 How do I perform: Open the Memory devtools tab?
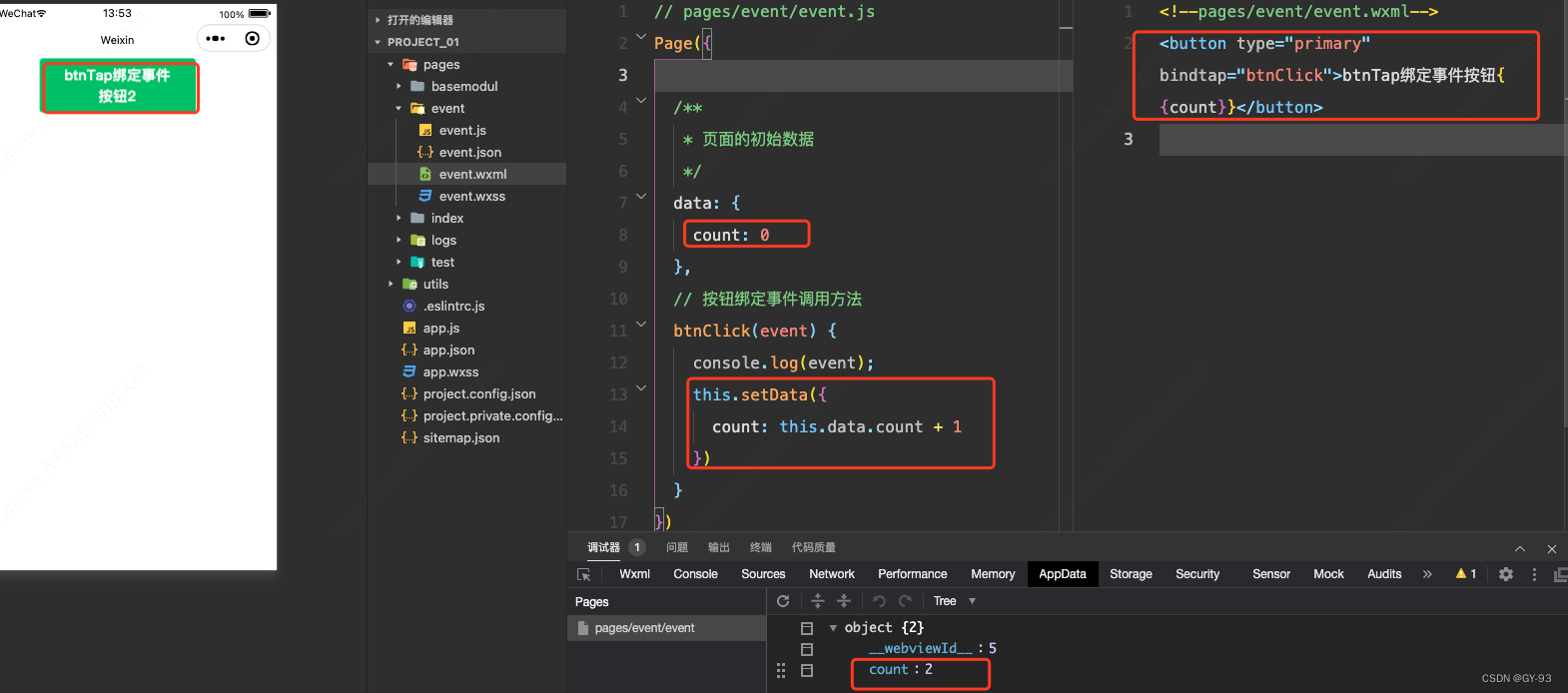click(993, 574)
